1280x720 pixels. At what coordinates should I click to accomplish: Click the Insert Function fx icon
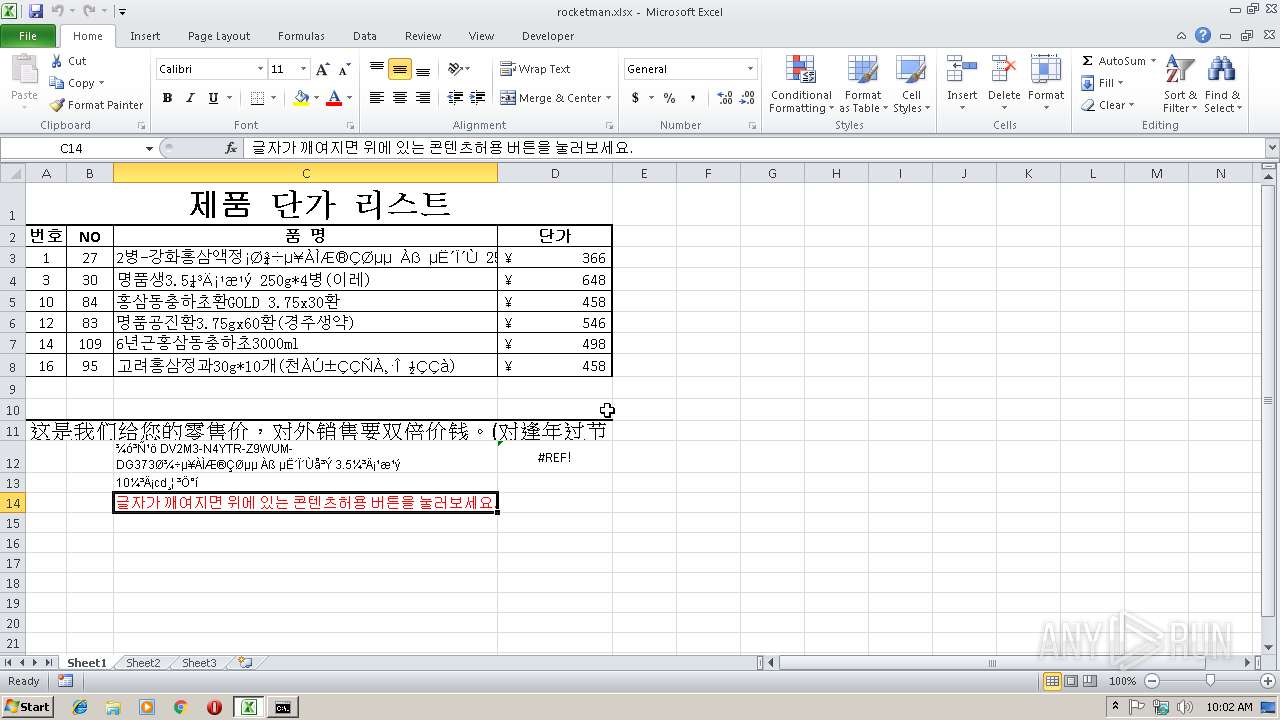[x=231, y=148]
